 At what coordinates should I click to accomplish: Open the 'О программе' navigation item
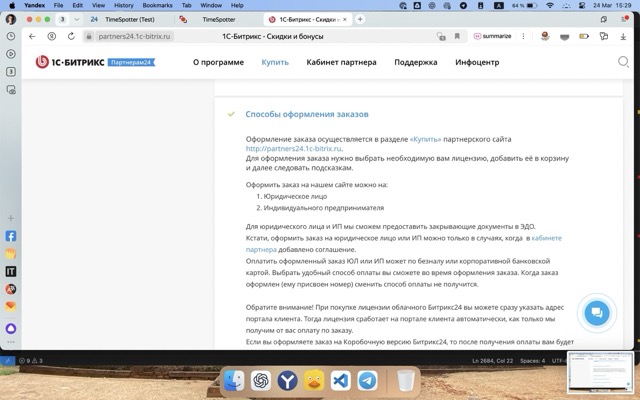point(218,62)
